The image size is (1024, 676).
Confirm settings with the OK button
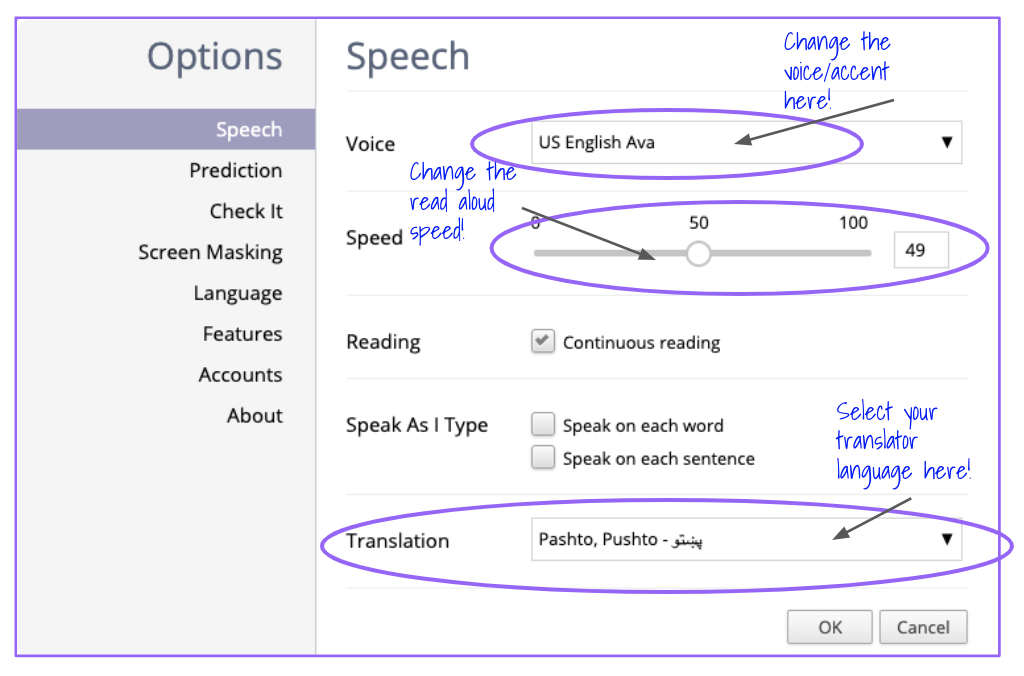point(829,627)
